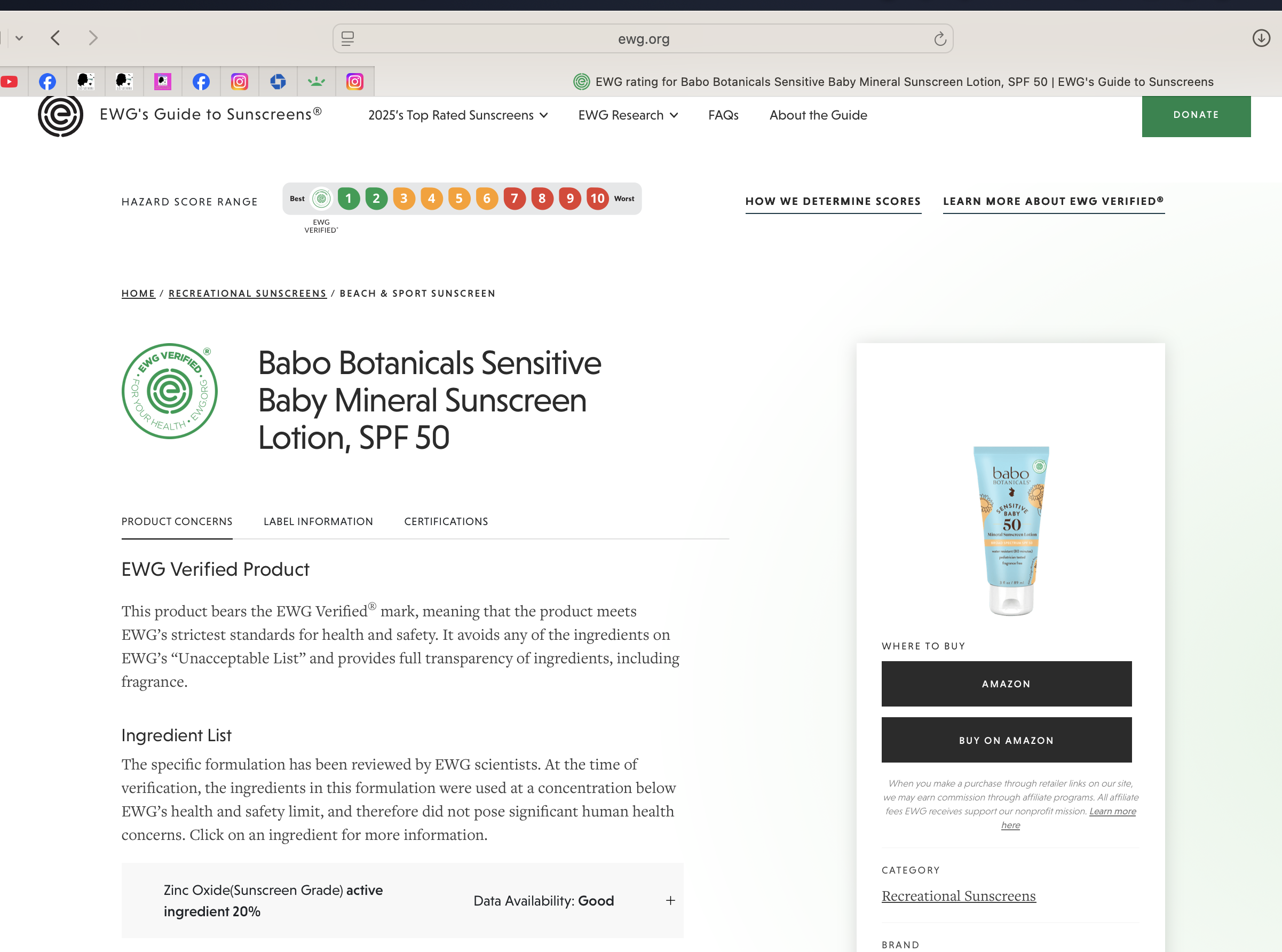1282x952 pixels.
Task: Open the EWG's Guide to Sunscreens title link
Action: pos(210,114)
